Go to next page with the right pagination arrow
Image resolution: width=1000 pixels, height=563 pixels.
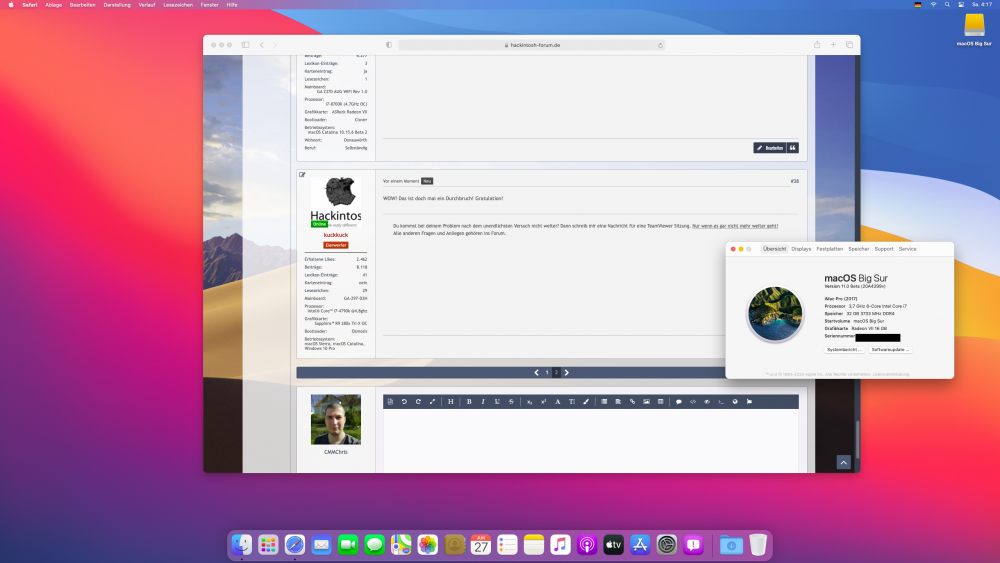pyautogui.click(x=566, y=372)
